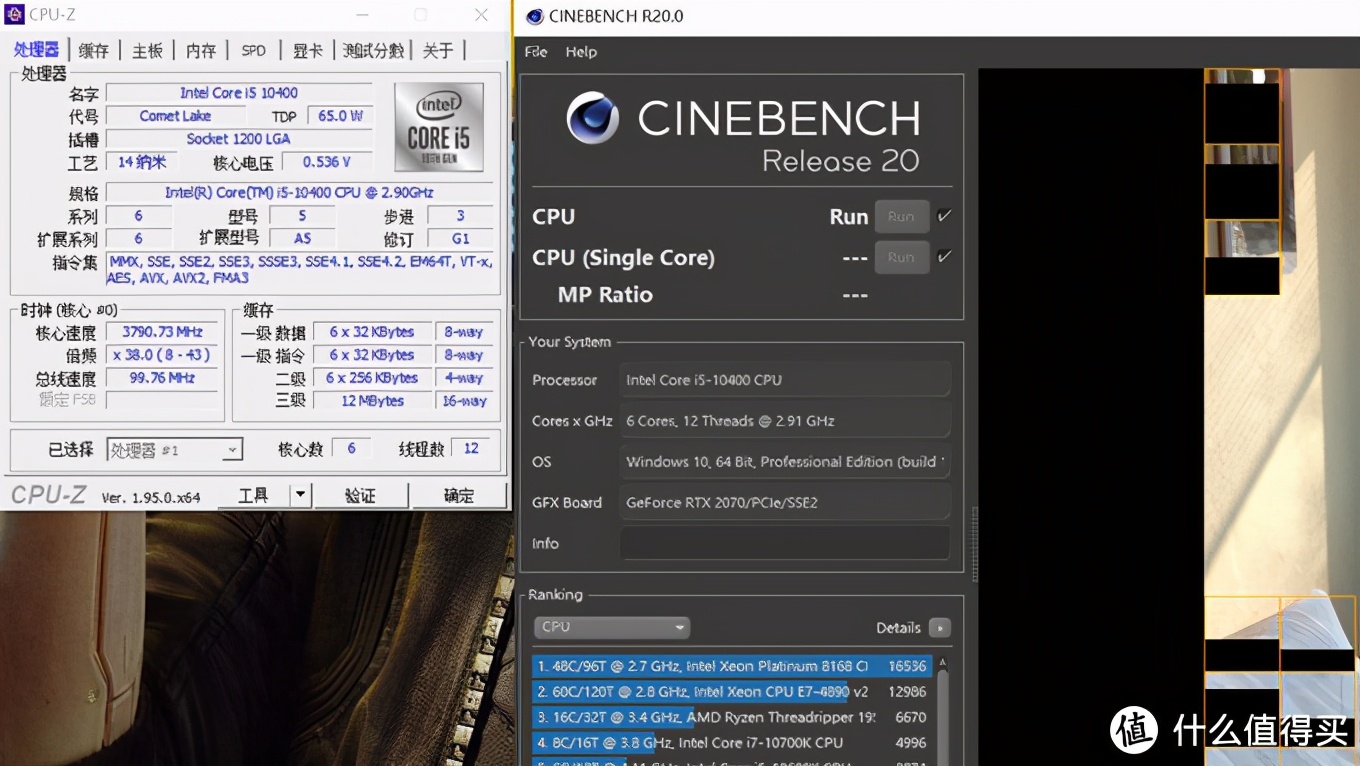Viewport: 1360px width, 766px height.
Task: Click the 一级 数据 cache value "6 x 32 KBytes"
Action: [372, 332]
